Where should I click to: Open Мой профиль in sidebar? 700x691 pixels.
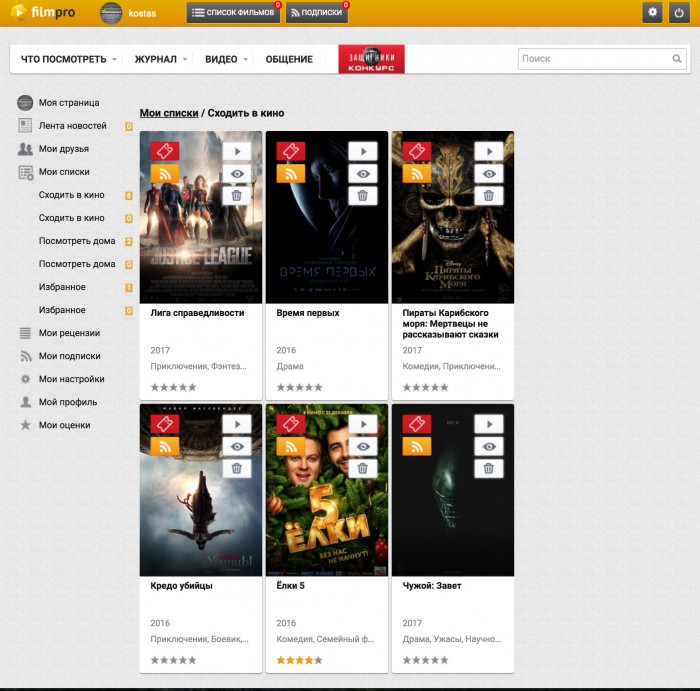click(x=58, y=402)
